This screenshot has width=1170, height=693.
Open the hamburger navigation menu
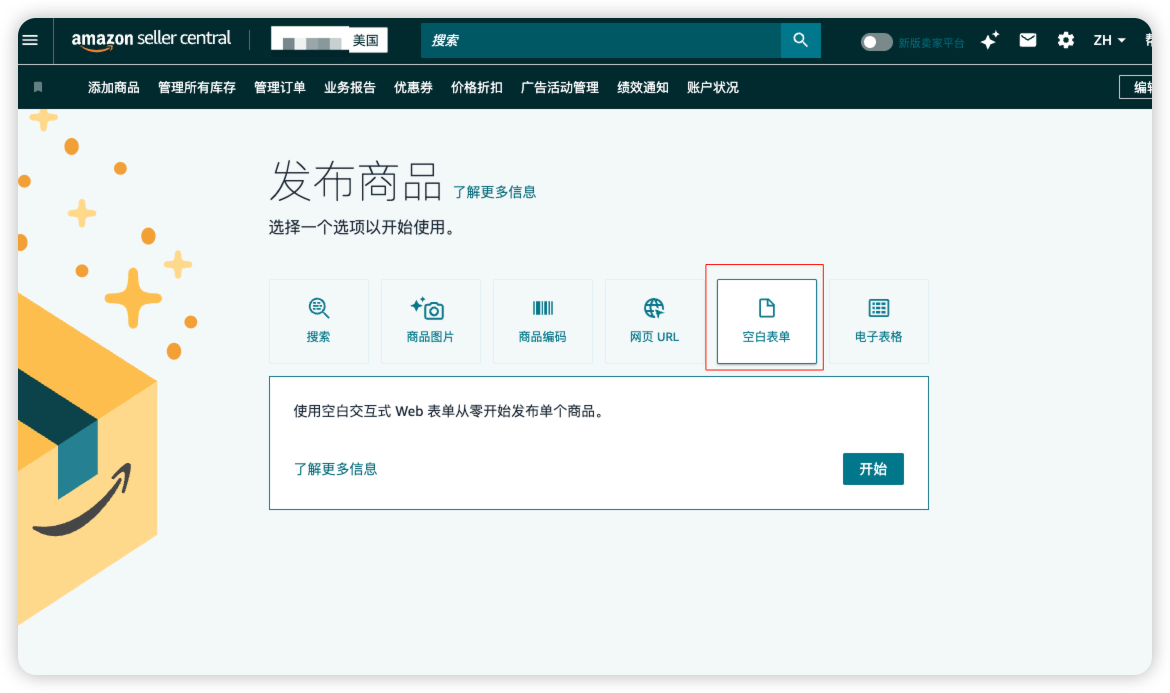31,40
